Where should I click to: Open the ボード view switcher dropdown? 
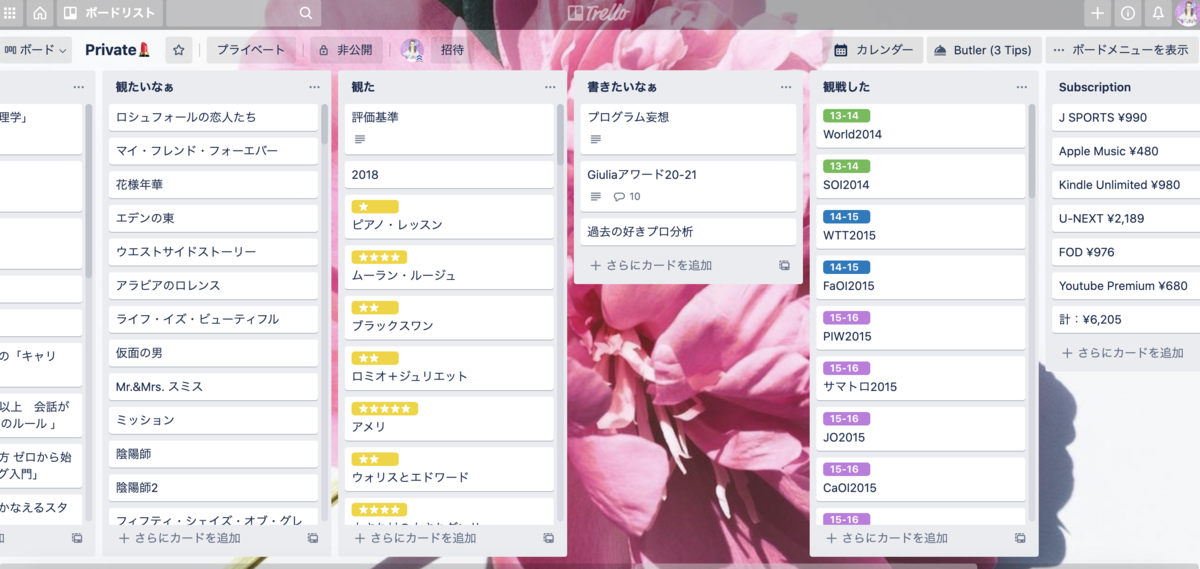point(37,50)
